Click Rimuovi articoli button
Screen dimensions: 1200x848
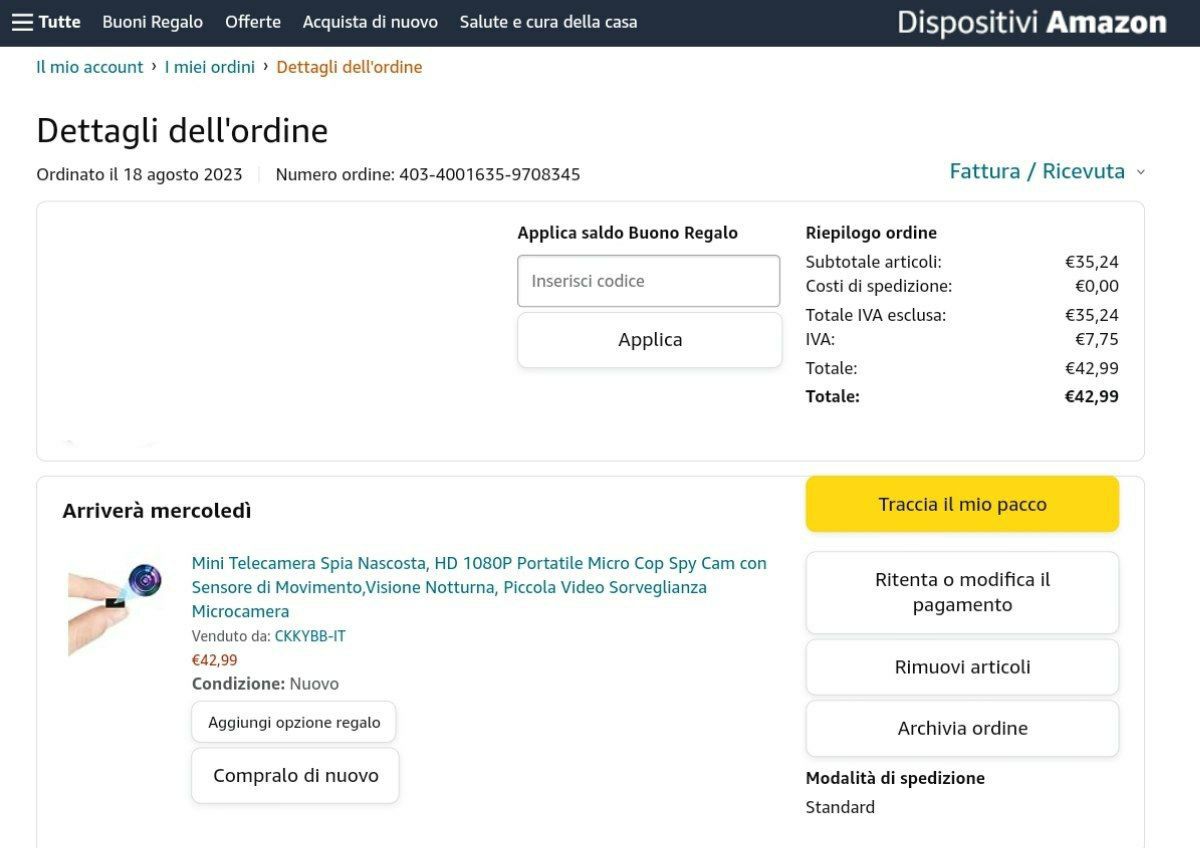pos(962,667)
